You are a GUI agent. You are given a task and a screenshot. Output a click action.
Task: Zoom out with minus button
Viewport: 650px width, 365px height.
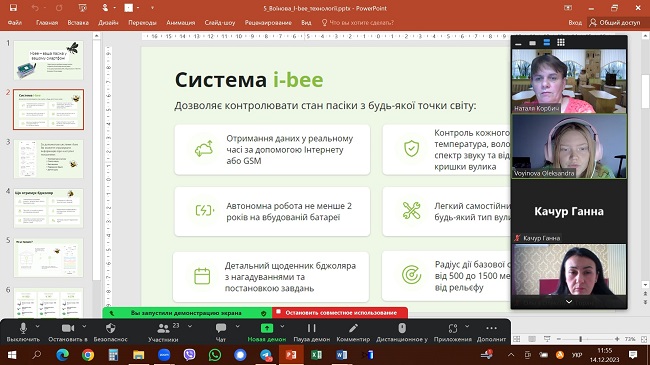tap(558, 339)
